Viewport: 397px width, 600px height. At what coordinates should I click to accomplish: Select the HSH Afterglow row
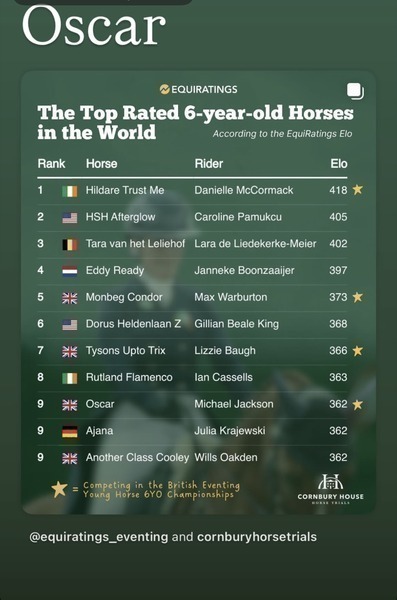(192, 217)
